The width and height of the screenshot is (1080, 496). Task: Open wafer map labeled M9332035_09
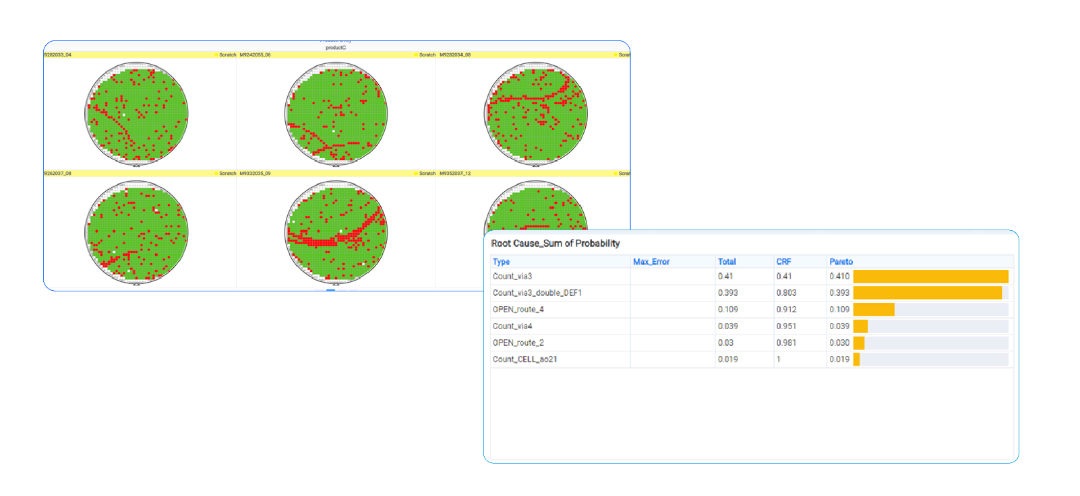coord(335,231)
